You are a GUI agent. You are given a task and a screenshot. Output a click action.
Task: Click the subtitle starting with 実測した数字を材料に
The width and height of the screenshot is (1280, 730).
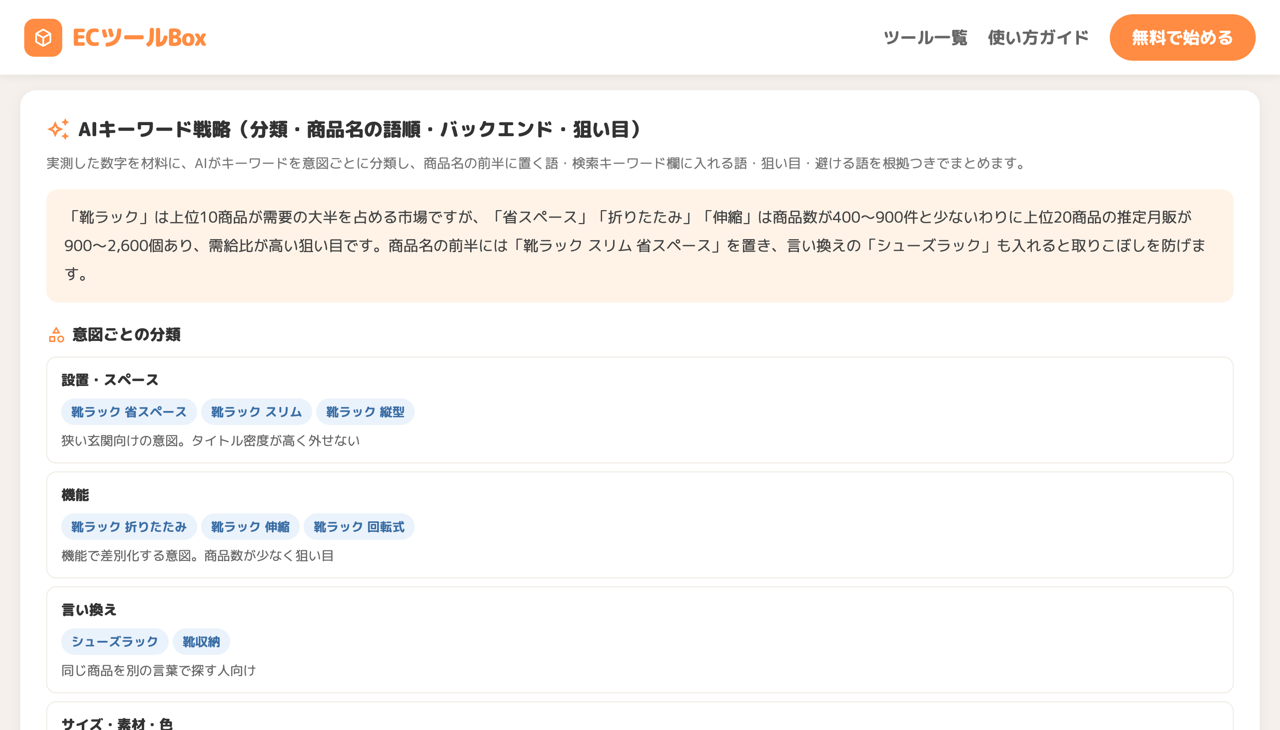[538, 163]
